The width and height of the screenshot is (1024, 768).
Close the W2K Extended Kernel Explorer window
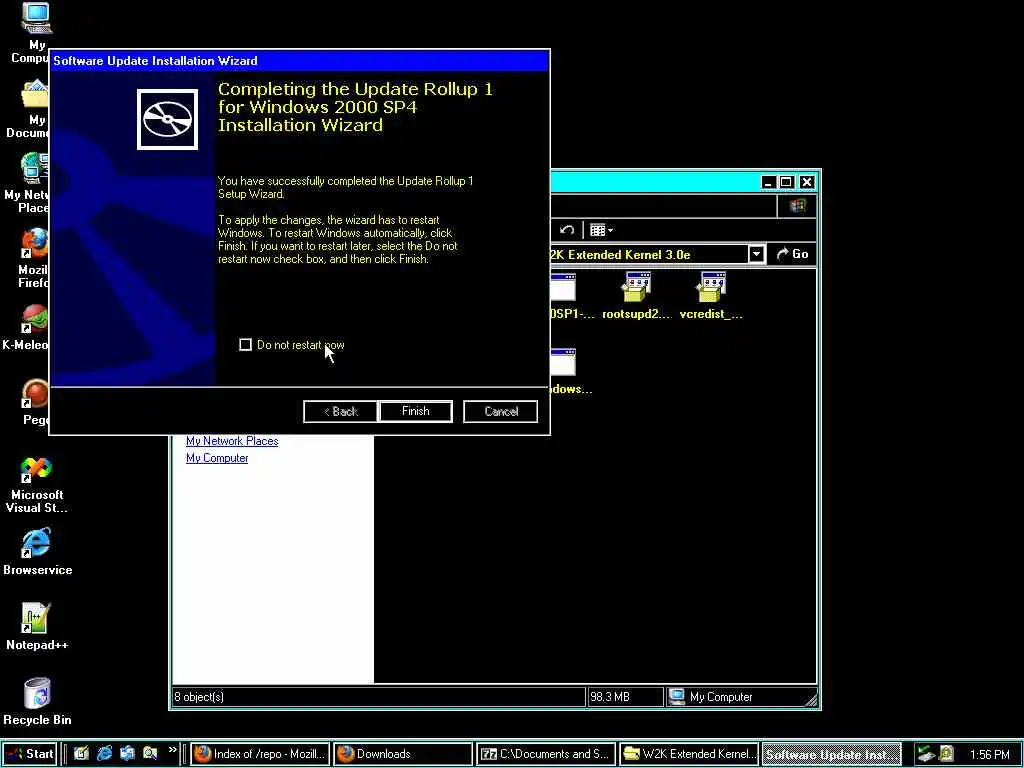pyautogui.click(x=807, y=182)
